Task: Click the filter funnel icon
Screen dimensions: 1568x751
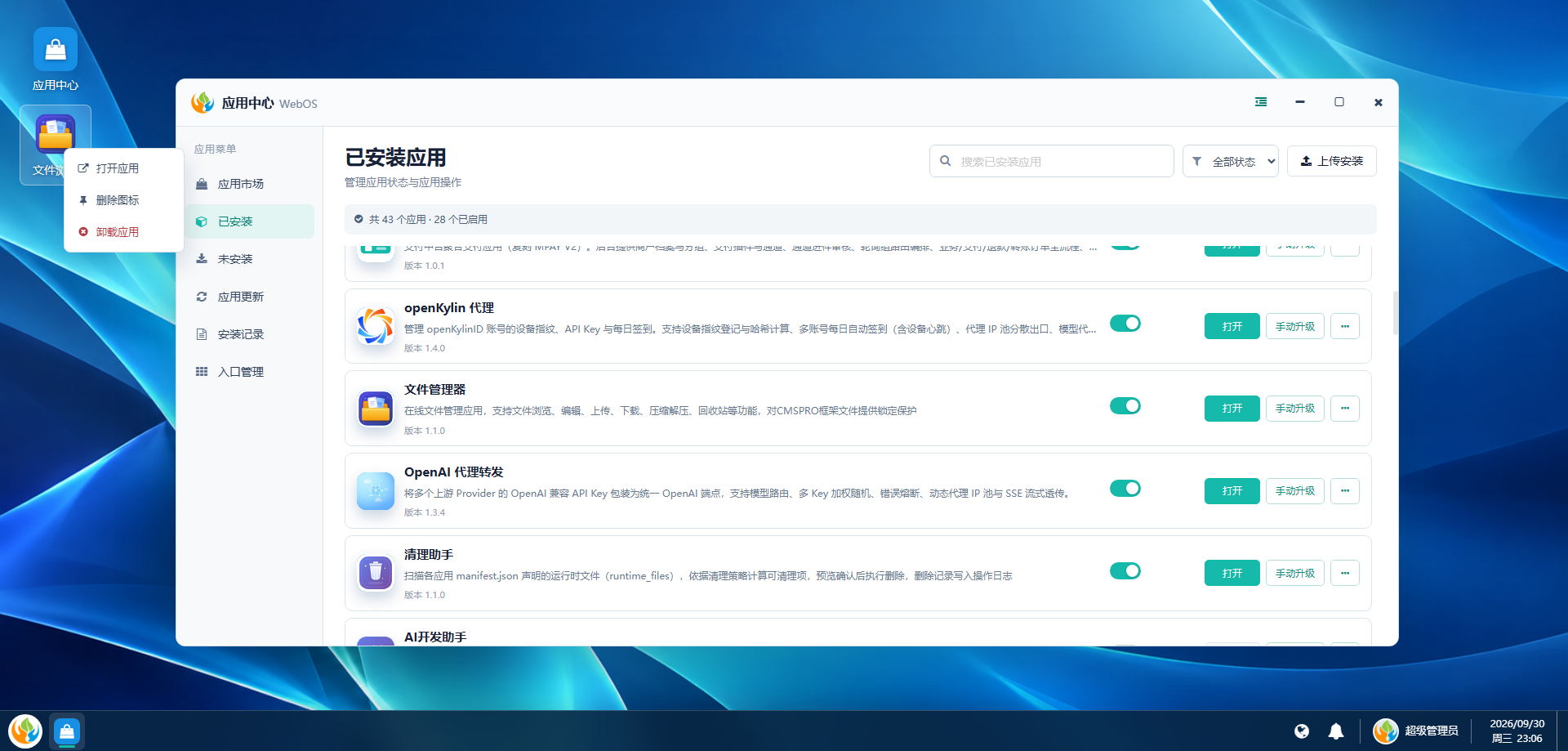Action: click(1196, 161)
